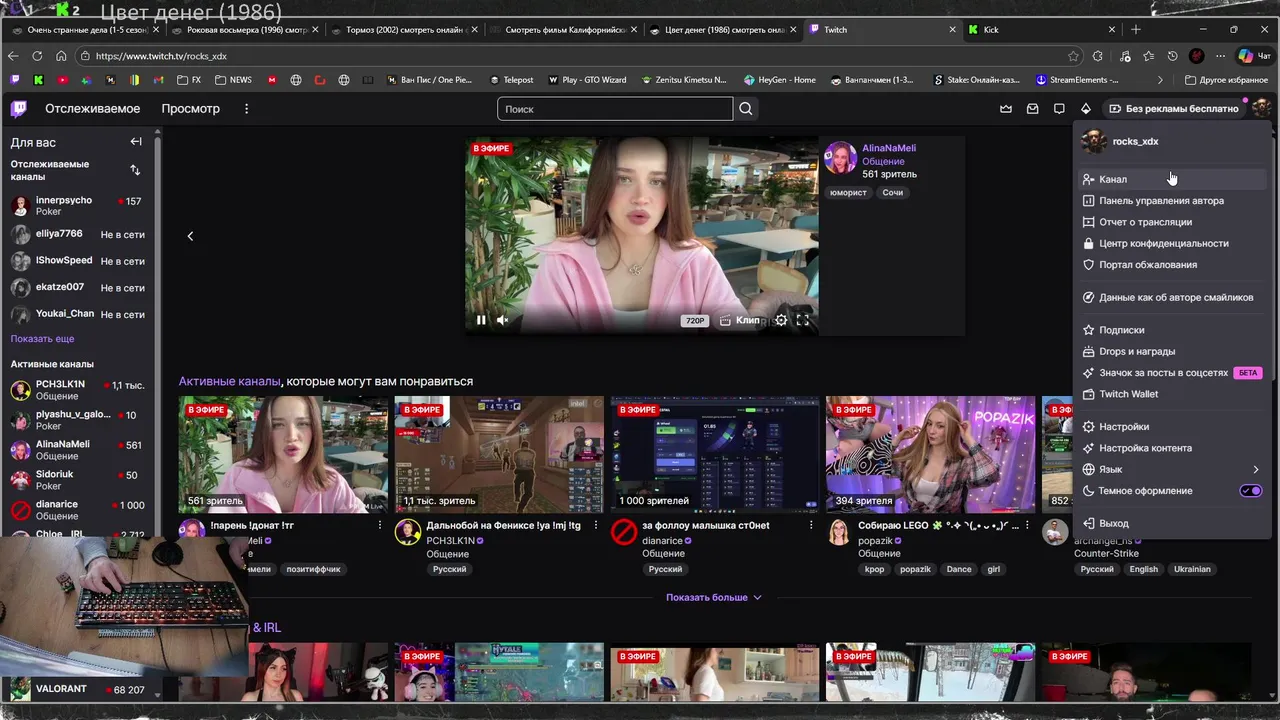Image resolution: width=1280 pixels, height=720 pixels.
Task: Open Copilot Чат button
Action: coord(1253,56)
